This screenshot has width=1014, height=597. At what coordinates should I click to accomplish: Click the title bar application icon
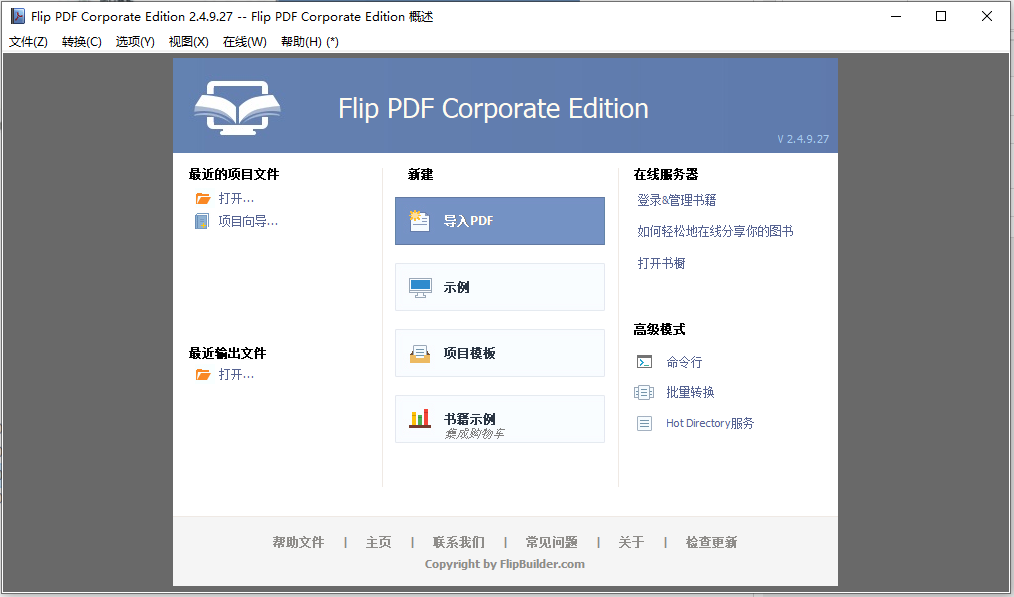(x=18, y=16)
